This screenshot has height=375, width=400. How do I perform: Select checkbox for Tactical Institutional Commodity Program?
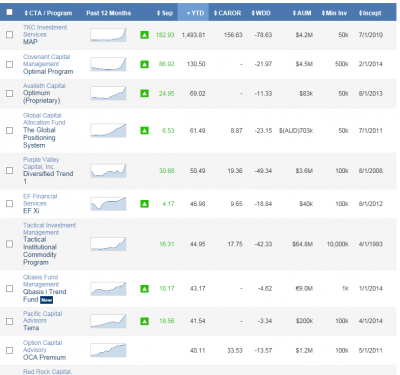point(10,244)
